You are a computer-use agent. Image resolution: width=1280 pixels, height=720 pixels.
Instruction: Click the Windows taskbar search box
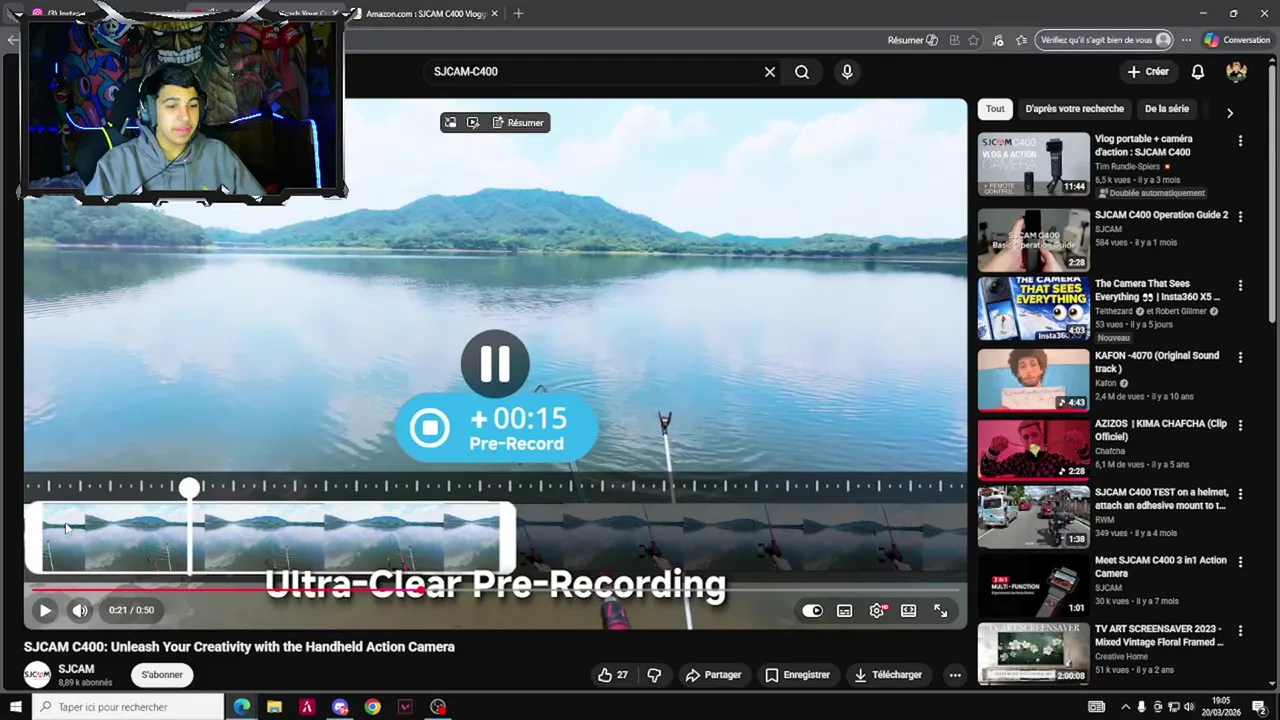pyautogui.click(x=128, y=707)
